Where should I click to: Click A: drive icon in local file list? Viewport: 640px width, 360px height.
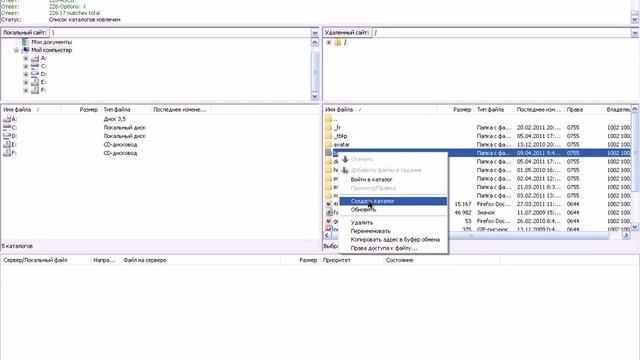pyautogui.click(x=7, y=119)
